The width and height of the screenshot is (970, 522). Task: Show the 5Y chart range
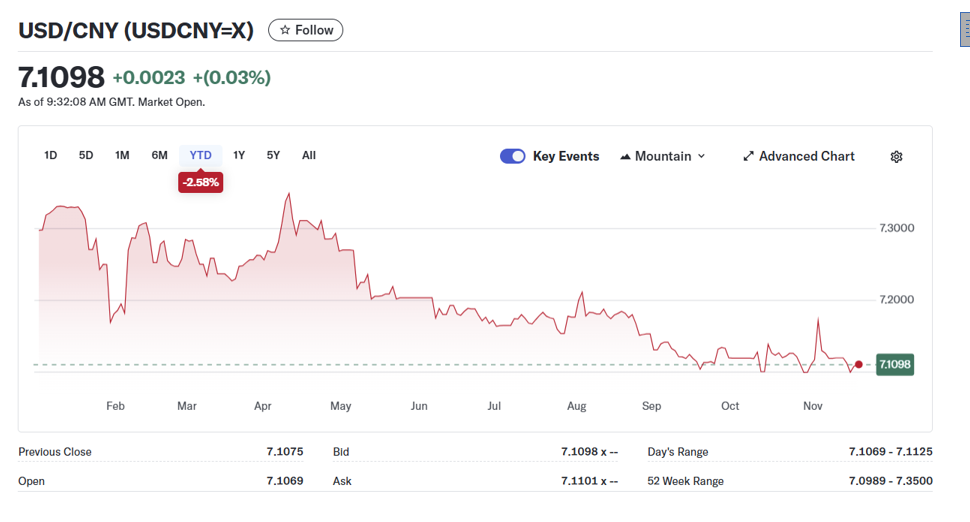coord(273,155)
